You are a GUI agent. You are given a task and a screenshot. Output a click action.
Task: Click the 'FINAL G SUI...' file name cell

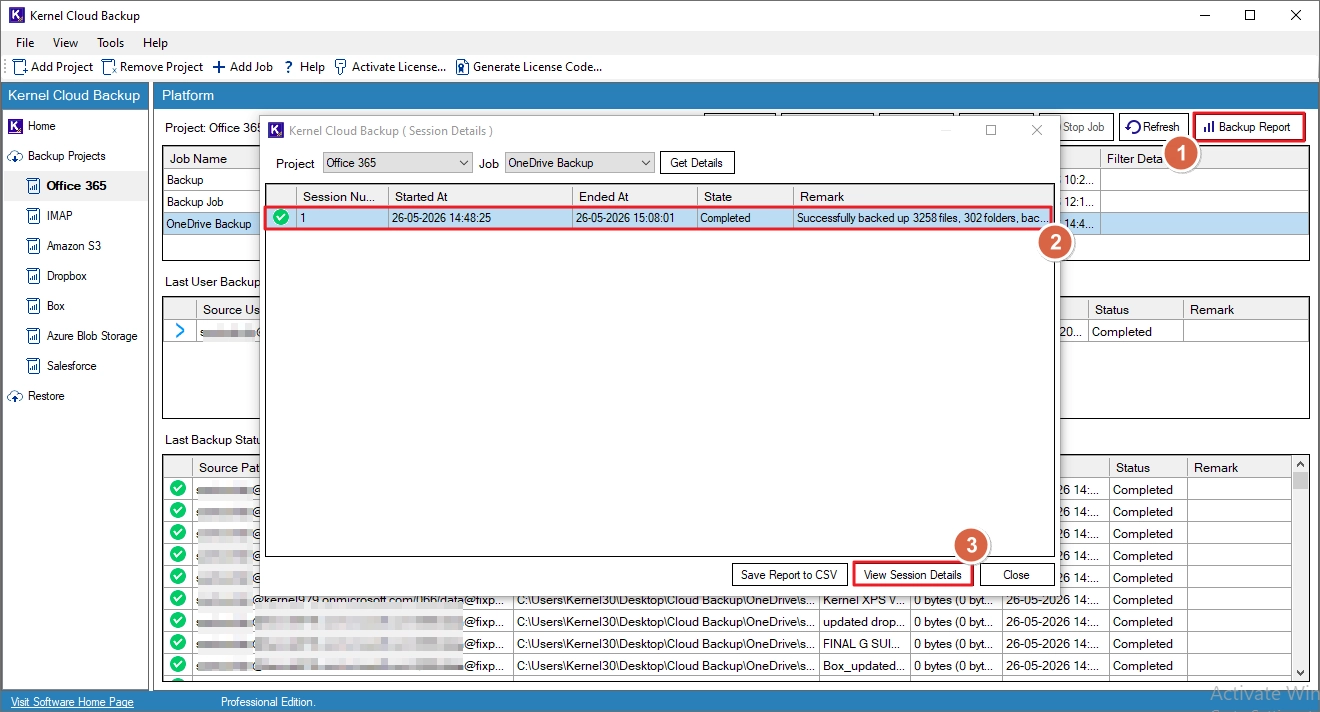pos(864,644)
